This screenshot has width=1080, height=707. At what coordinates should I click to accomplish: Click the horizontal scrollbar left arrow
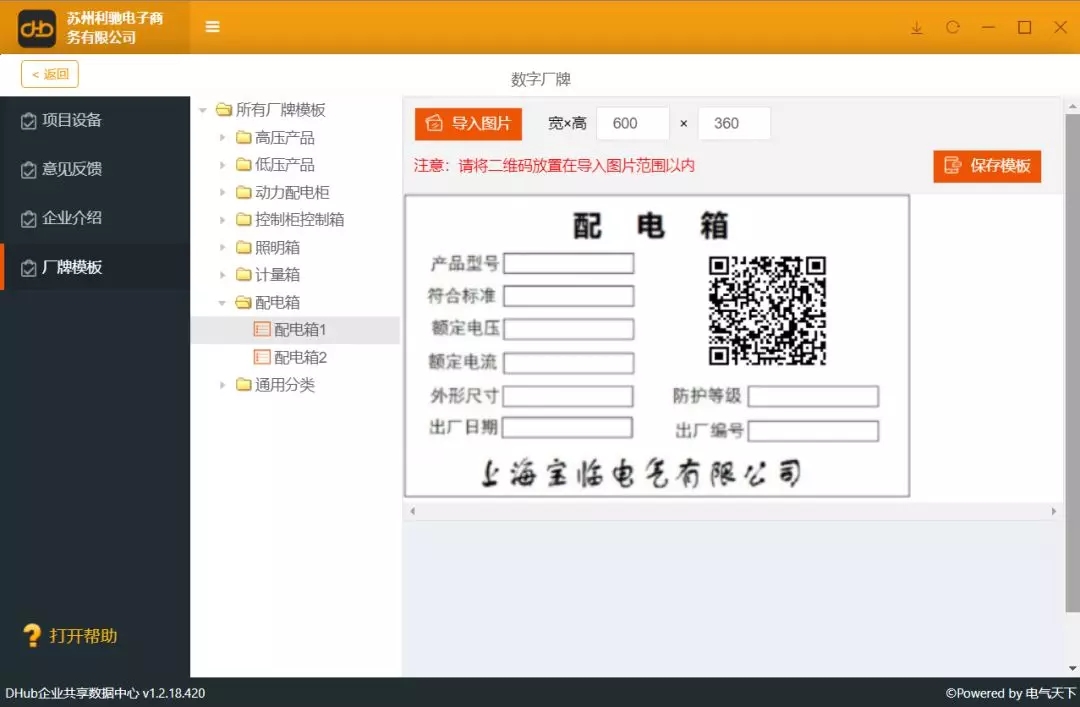pyautogui.click(x=413, y=511)
